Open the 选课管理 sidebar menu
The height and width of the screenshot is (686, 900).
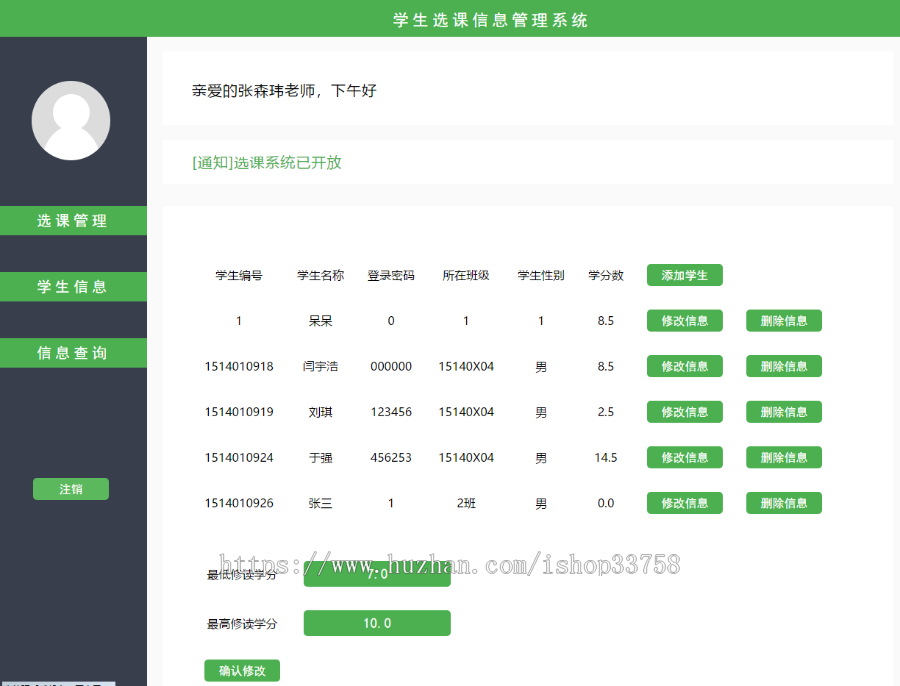[73, 220]
